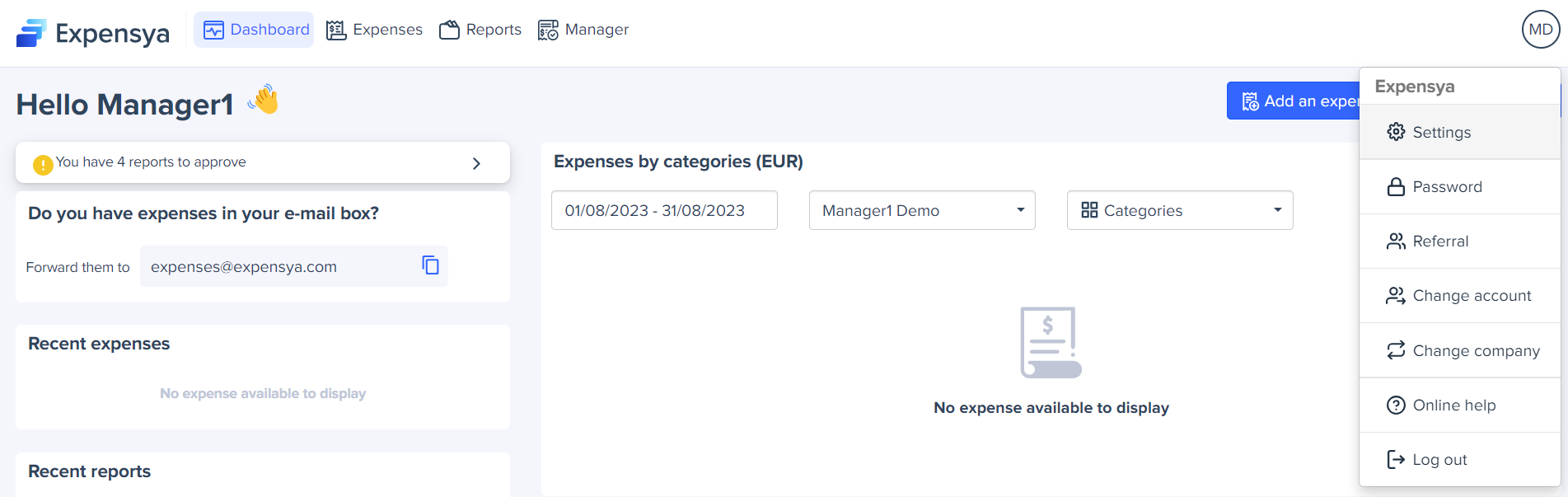
Task: Go to the Manager tab
Action: pos(583,30)
